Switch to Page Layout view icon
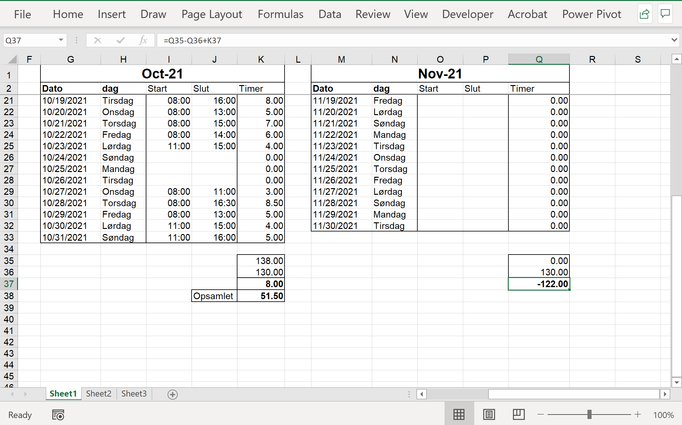 [x=489, y=414]
